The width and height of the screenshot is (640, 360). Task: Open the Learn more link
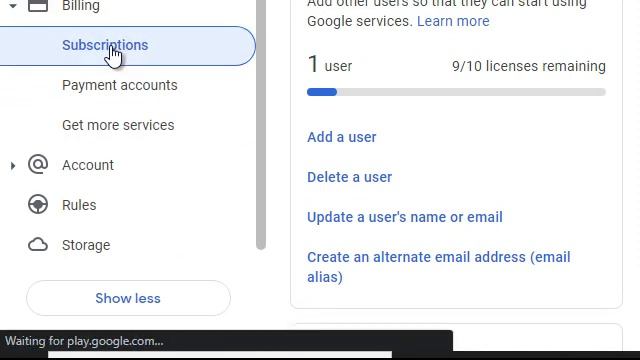[453, 21]
